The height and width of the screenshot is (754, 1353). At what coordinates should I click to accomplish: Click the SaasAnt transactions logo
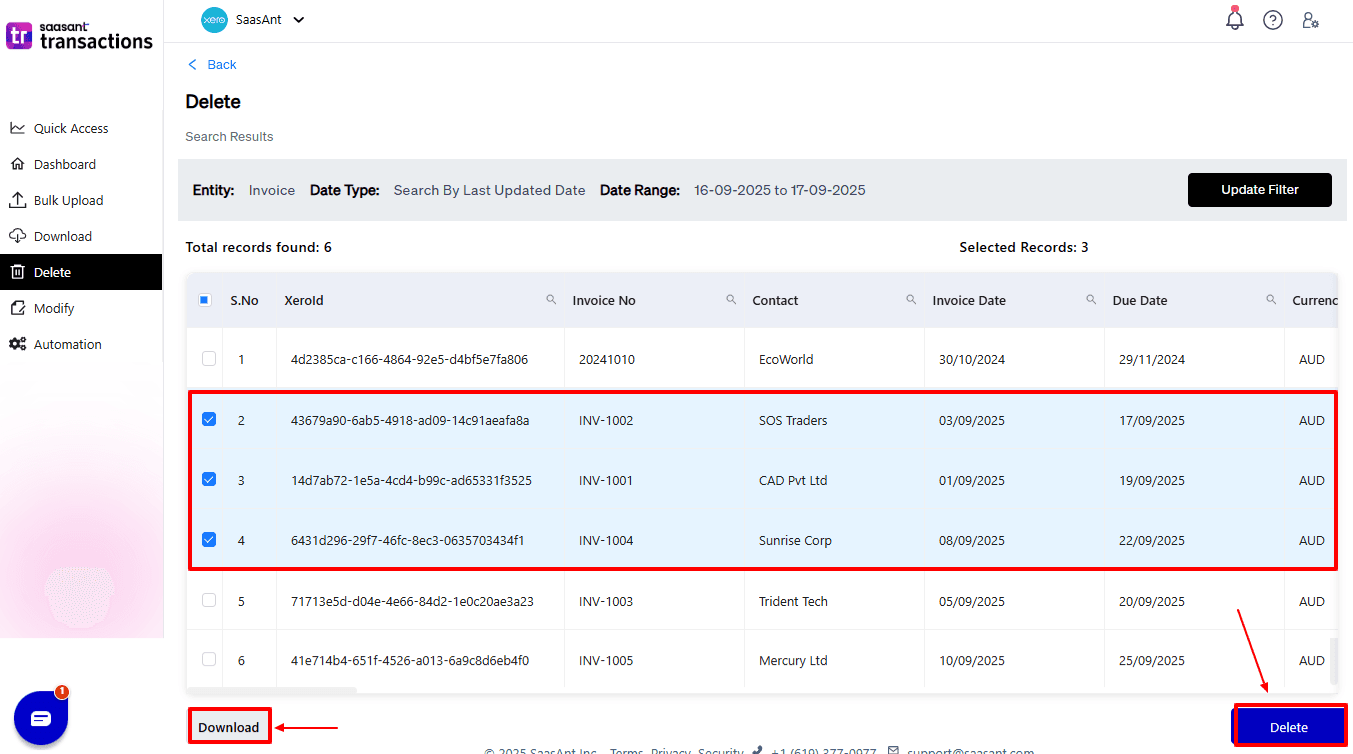80,36
